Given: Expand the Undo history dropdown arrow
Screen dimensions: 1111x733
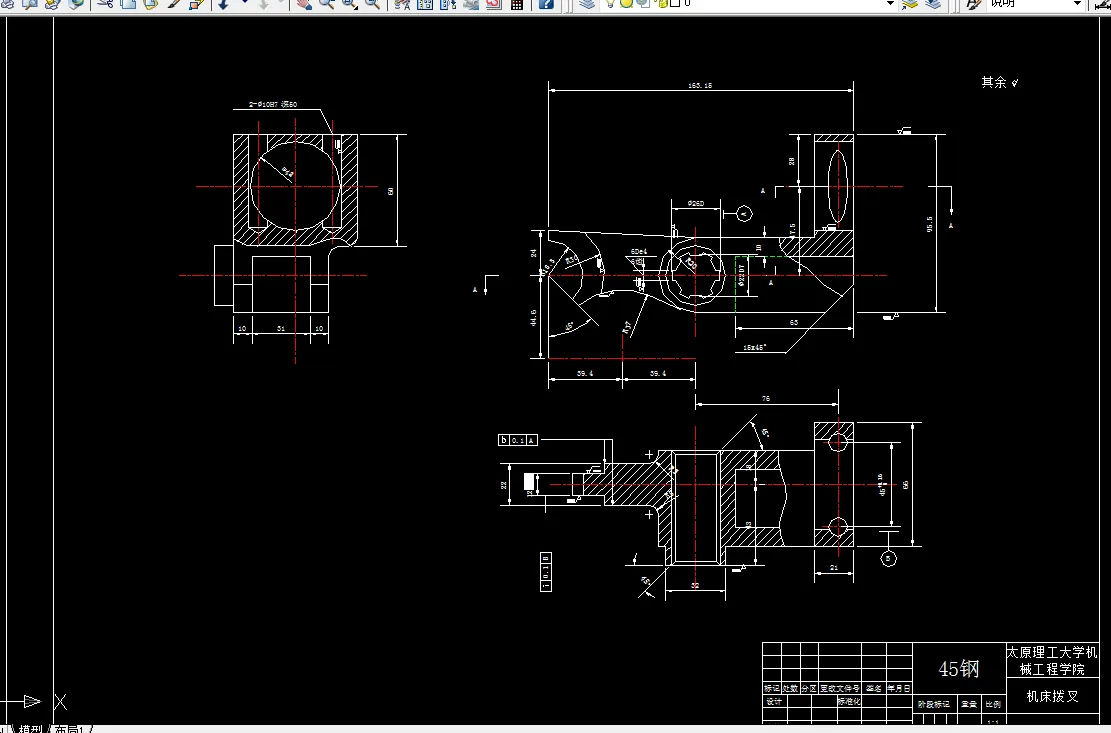Looking at the screenshot, I should click(x=244, y=3).
